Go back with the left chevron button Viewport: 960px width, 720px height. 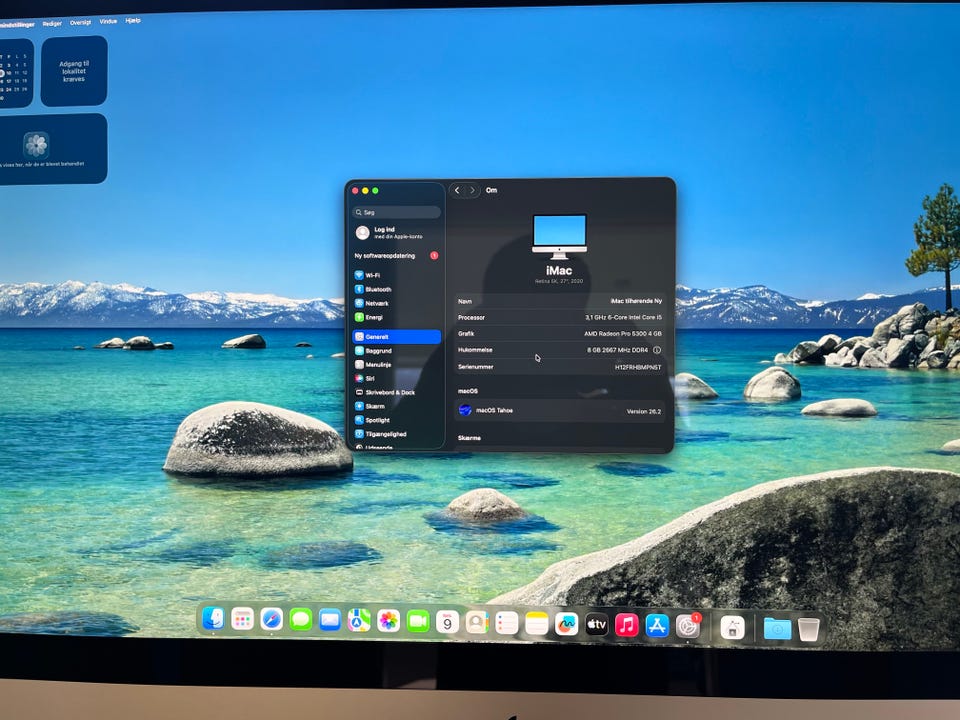tap(457, 190)
